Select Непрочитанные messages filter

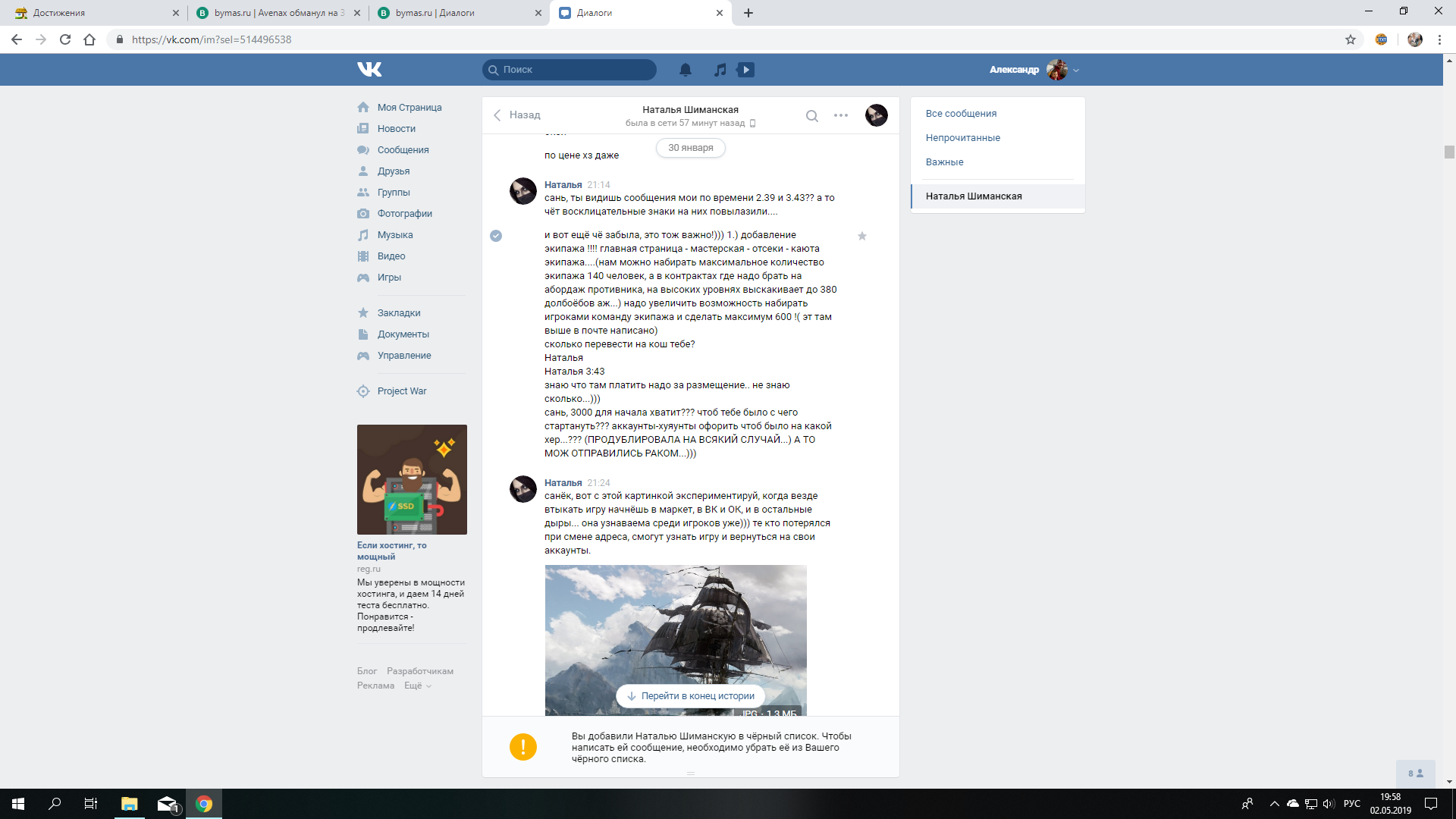pyautogui.click(x=962, y=137)
